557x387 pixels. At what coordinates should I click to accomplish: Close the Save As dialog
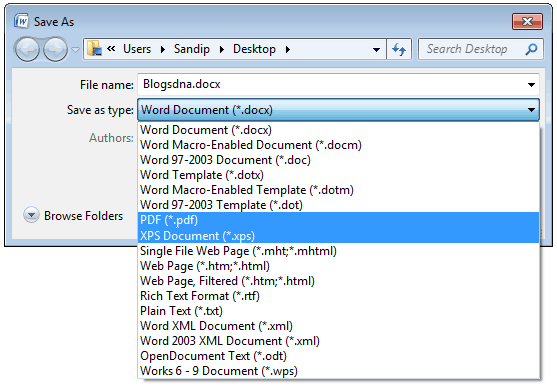point(528,22)
